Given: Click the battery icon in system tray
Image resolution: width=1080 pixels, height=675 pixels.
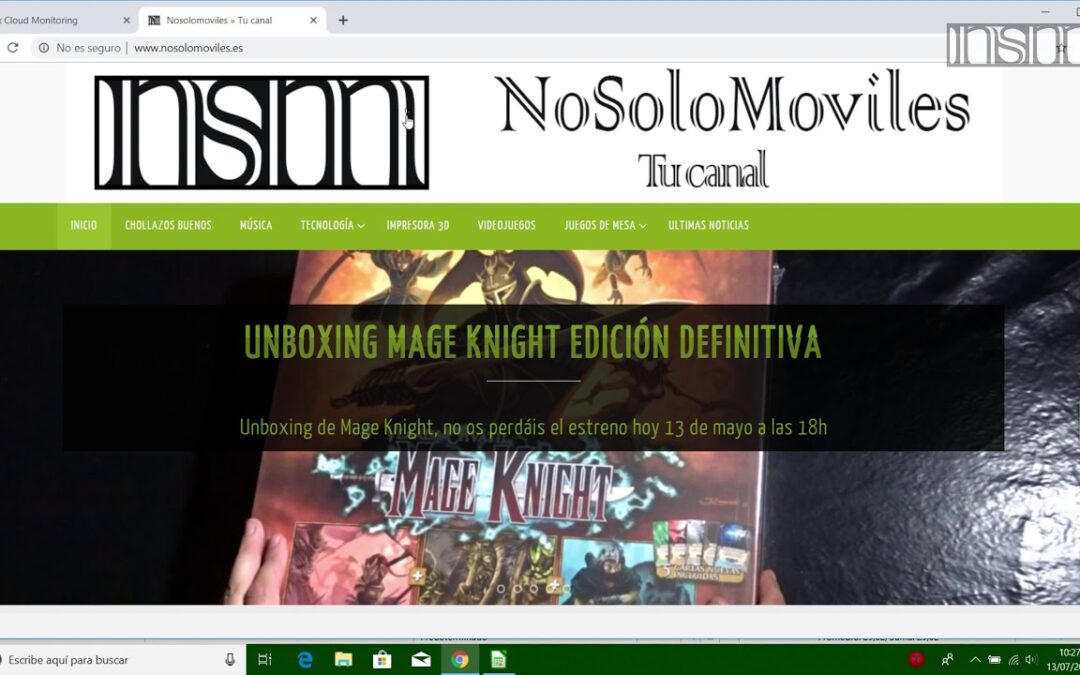Looking at the screenshot, I should [994, 660].
